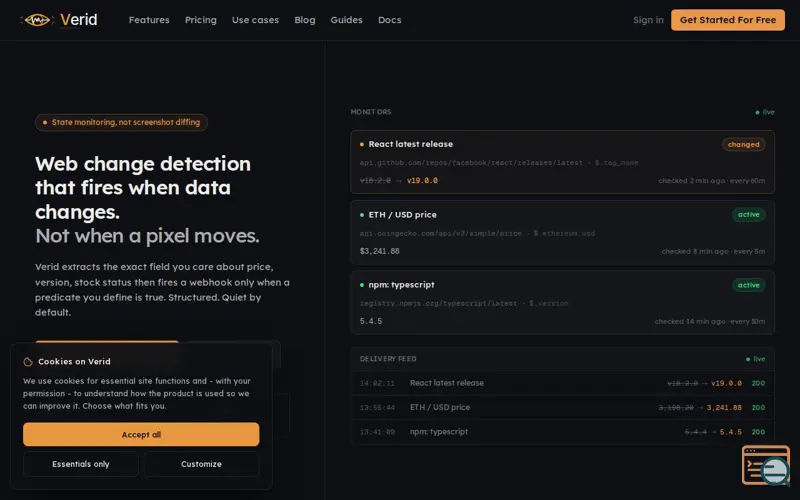The image size is (800, 500).
Task: Click the active badge on ETH / USD price
Action: pos(748,215)
